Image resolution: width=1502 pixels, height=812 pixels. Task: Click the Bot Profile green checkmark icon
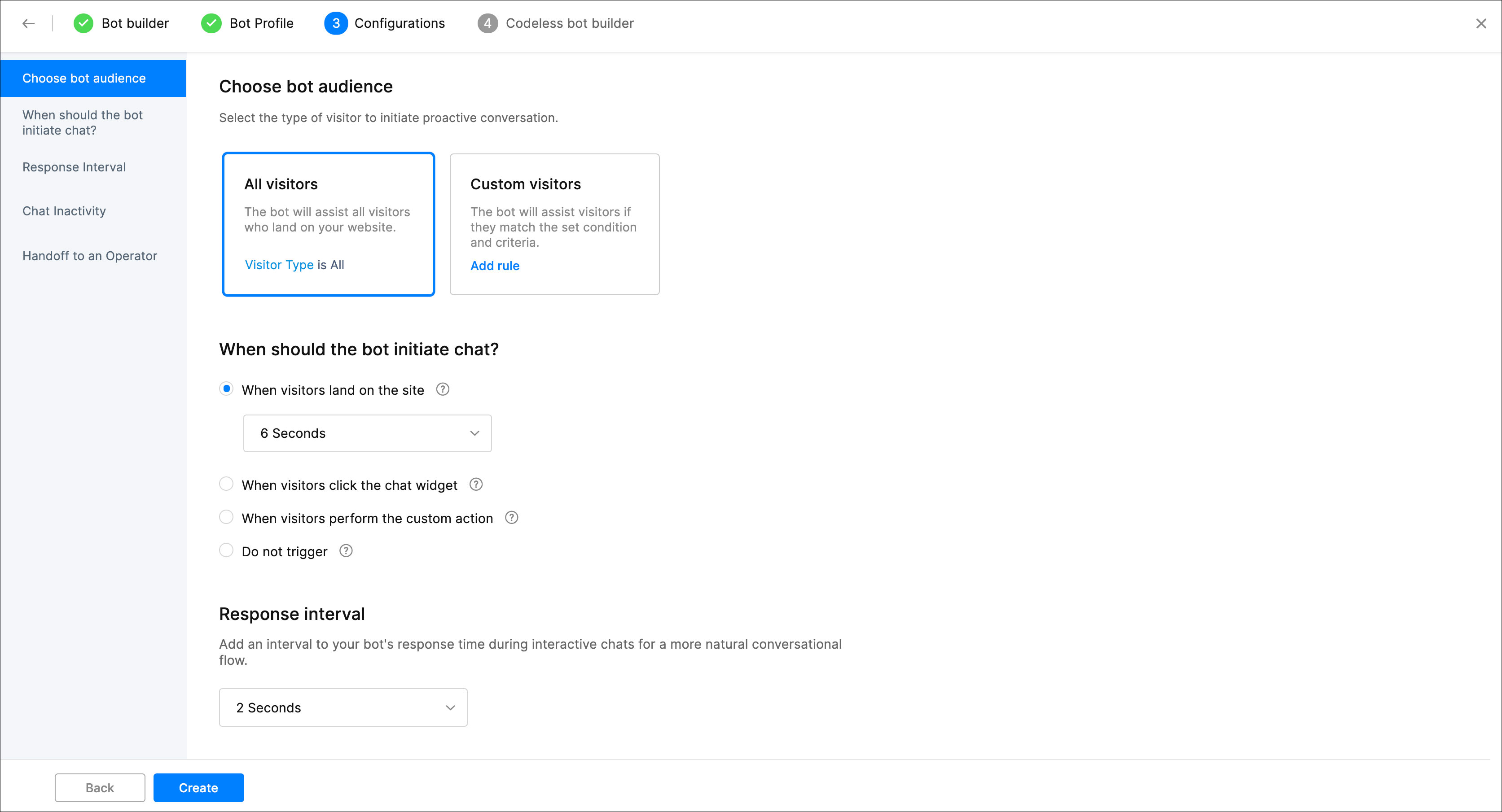[211, 23]
